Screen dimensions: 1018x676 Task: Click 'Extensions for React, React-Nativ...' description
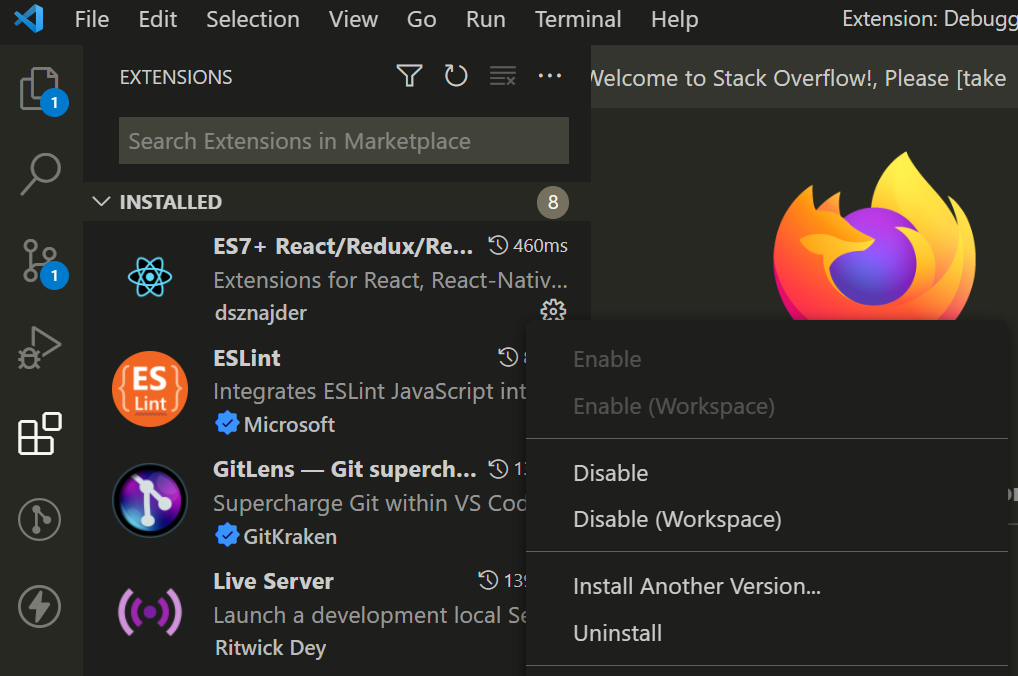click(x=390, y=281)
